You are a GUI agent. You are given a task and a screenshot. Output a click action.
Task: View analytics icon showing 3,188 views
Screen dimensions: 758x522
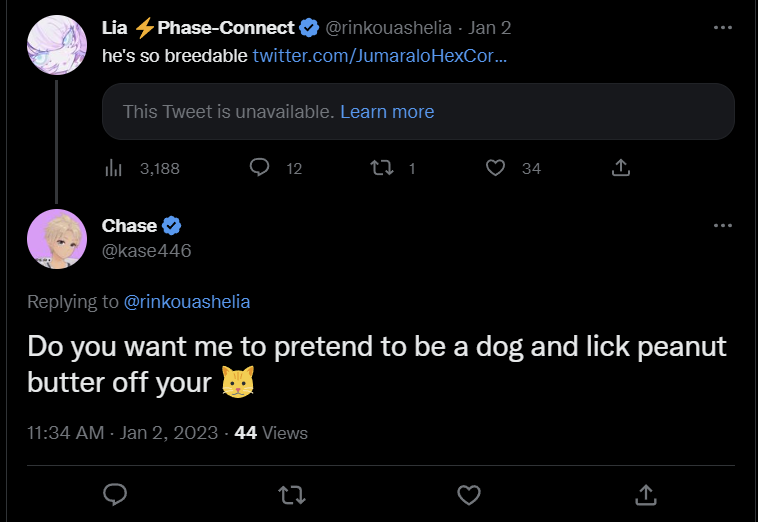point(114,168)
